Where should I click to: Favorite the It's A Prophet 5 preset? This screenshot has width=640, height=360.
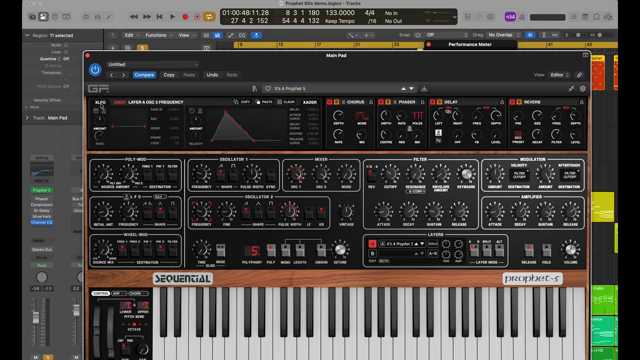point(268,89)
